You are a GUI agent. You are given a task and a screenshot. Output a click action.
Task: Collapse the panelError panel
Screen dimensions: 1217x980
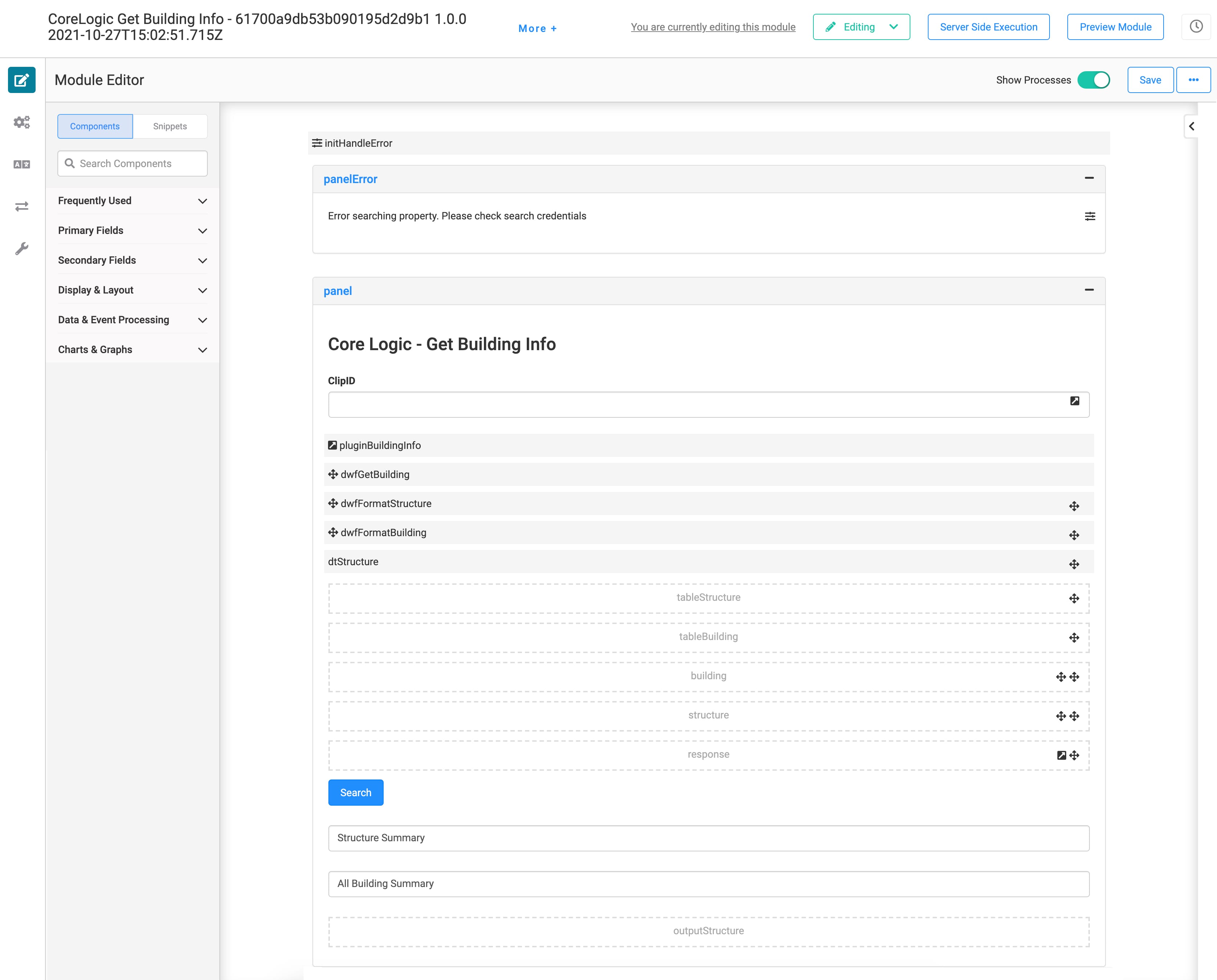[x=1089, y=178]
